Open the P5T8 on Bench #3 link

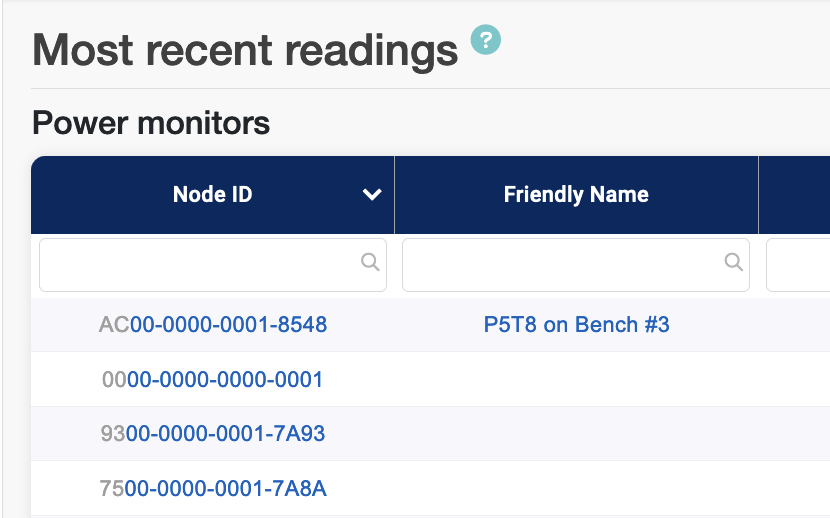tap(576, 325)
